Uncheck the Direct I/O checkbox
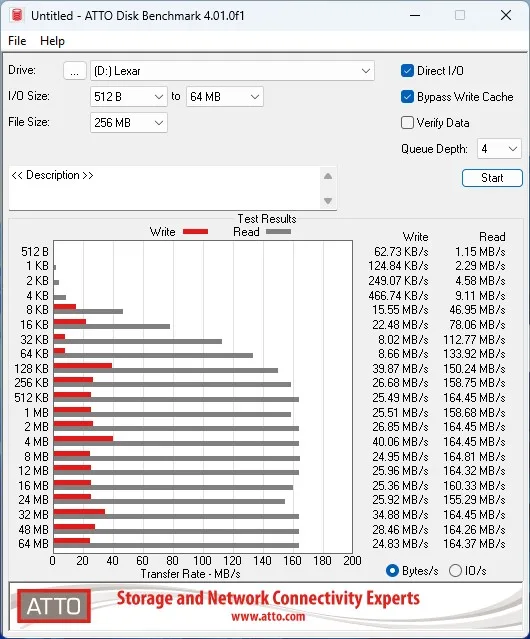Screen dimensions: 530x639 click(x=407, y=71)
